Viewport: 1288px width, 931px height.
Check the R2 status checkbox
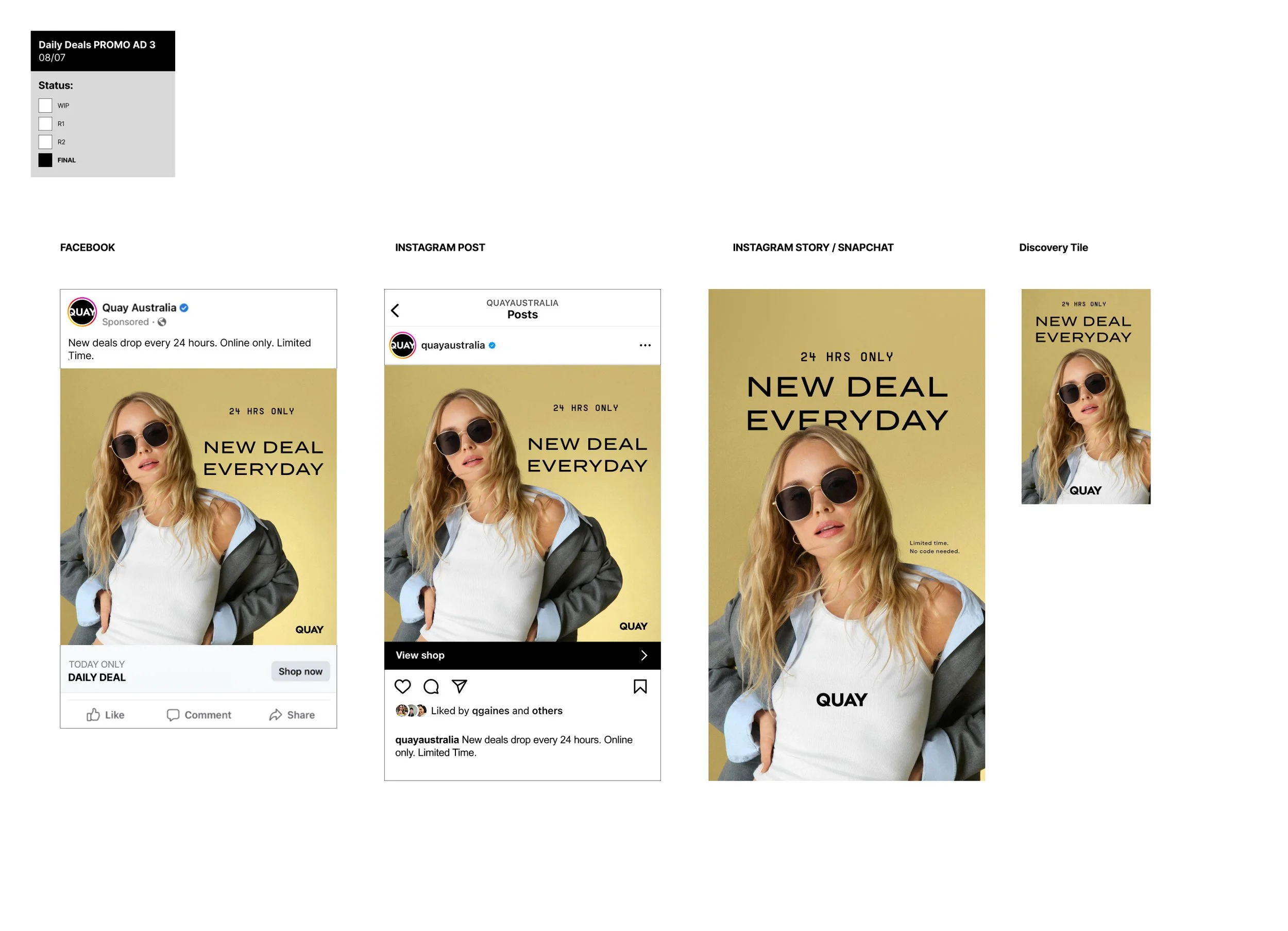click(45, 142)
